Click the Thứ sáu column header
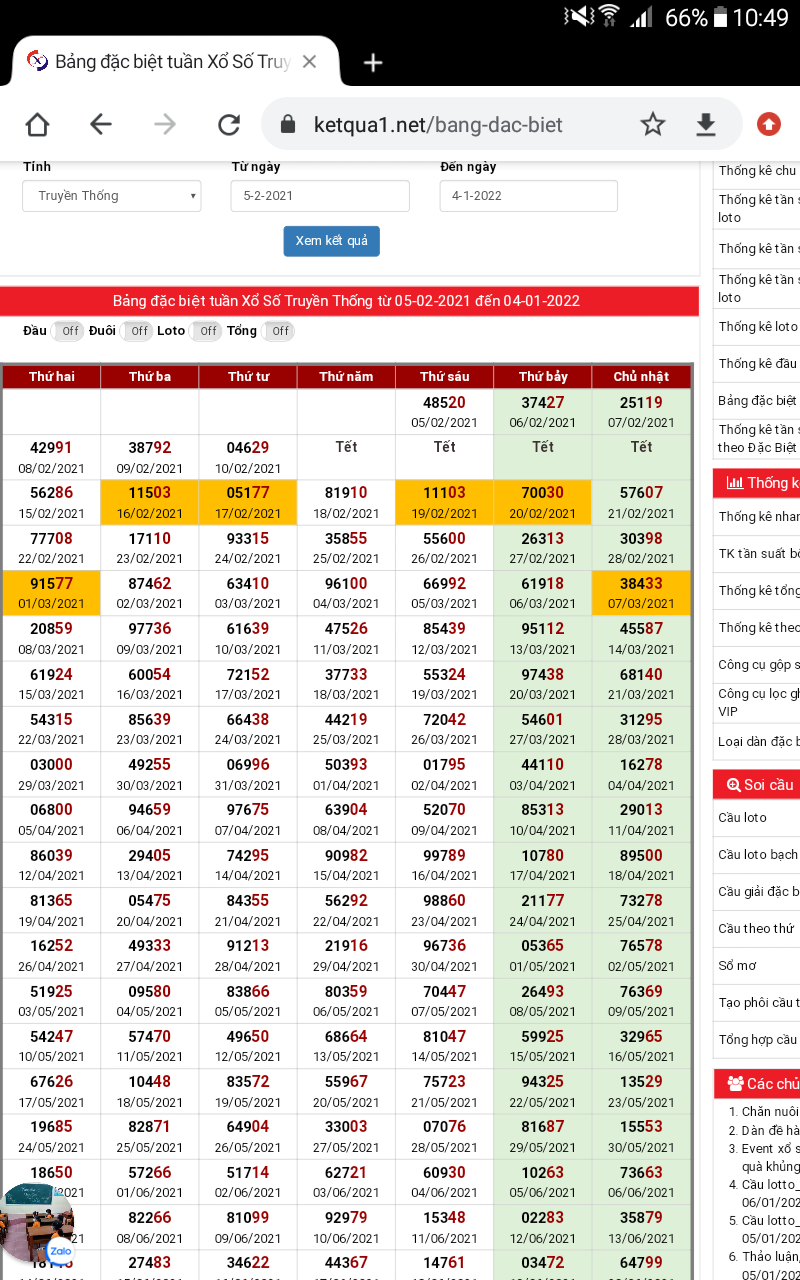 445,376
